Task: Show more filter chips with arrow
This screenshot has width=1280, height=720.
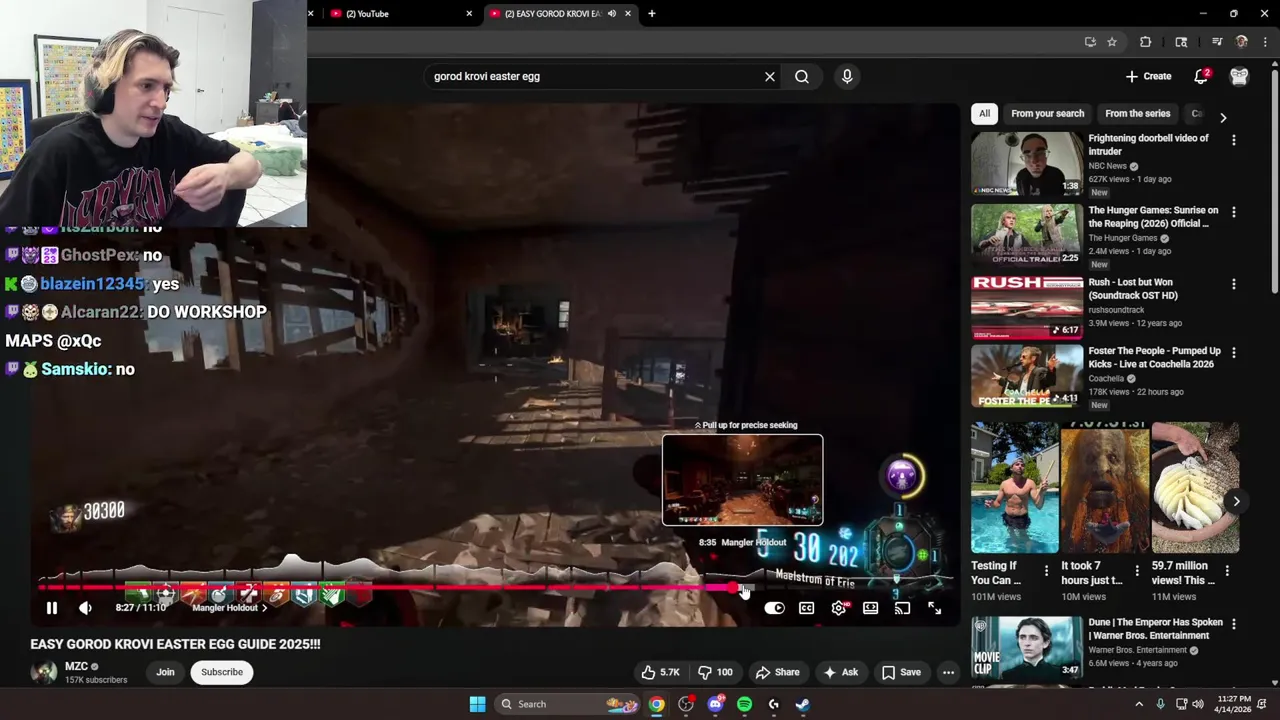Action: [x=1223, y=117]
